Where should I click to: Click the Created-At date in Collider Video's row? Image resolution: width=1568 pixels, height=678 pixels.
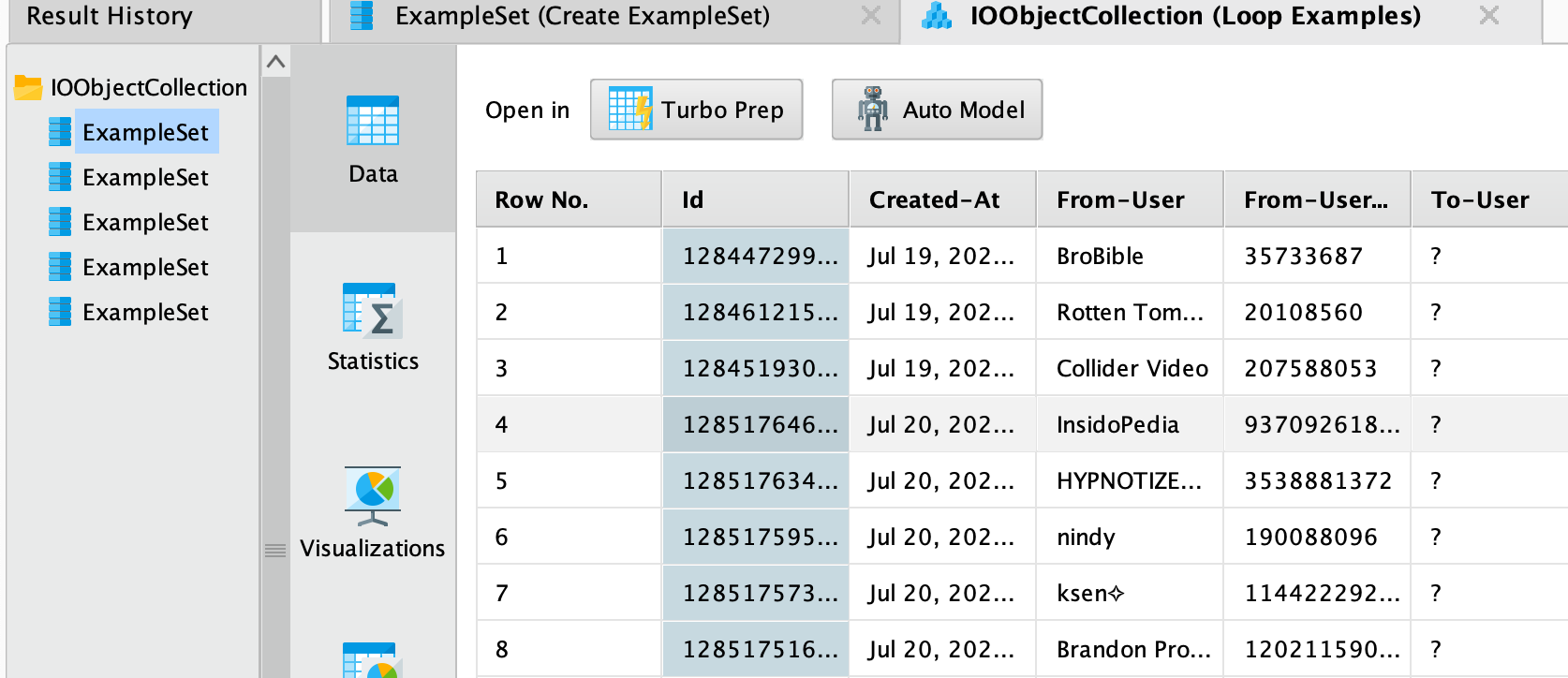coord(943,368)
